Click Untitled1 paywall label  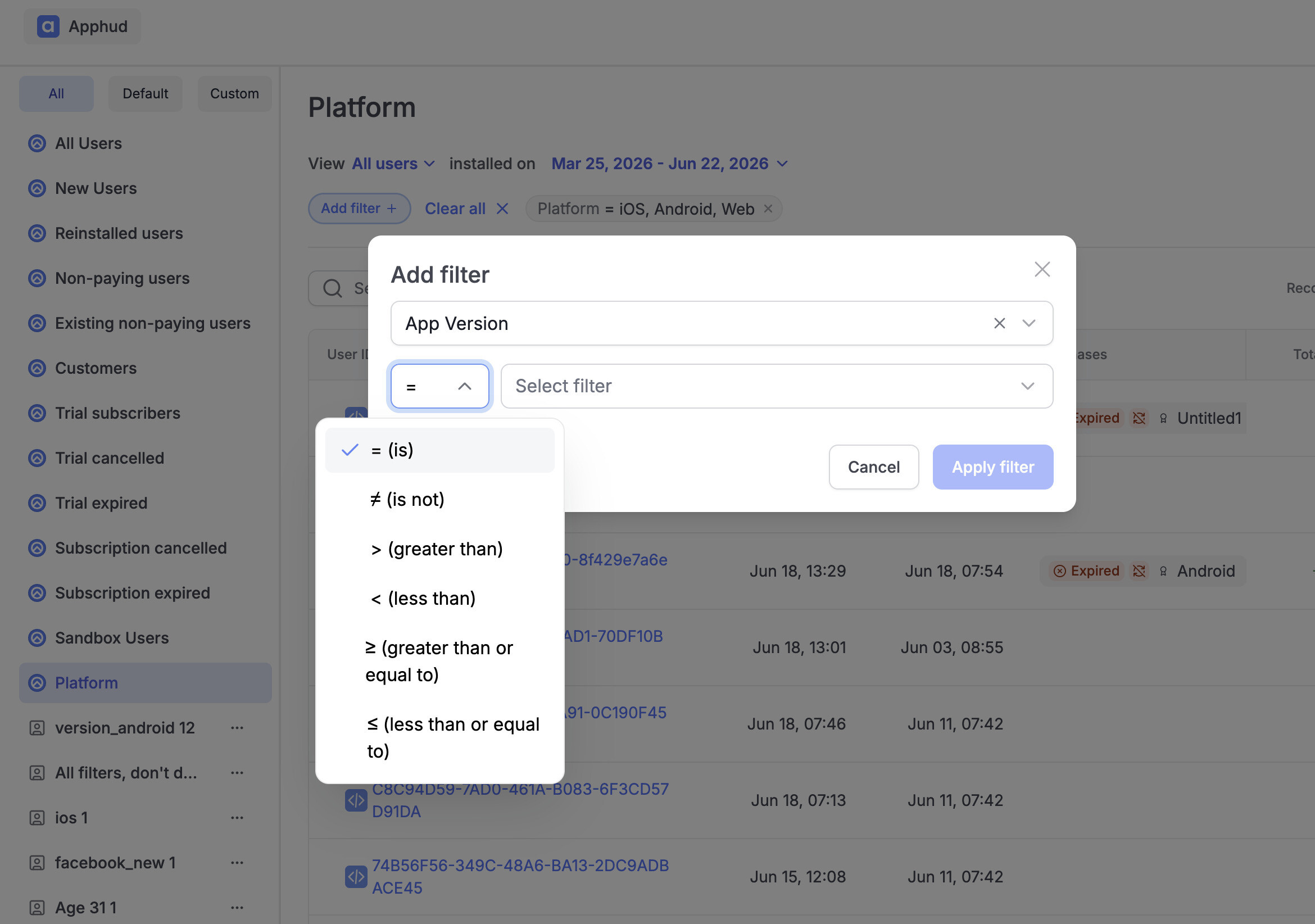(1208, 418)
